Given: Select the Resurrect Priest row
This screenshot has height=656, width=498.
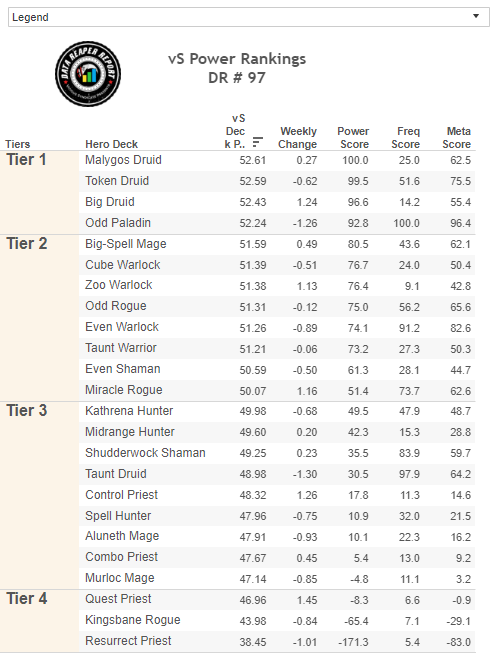Looking at the screenshot, I should [277, 641].
